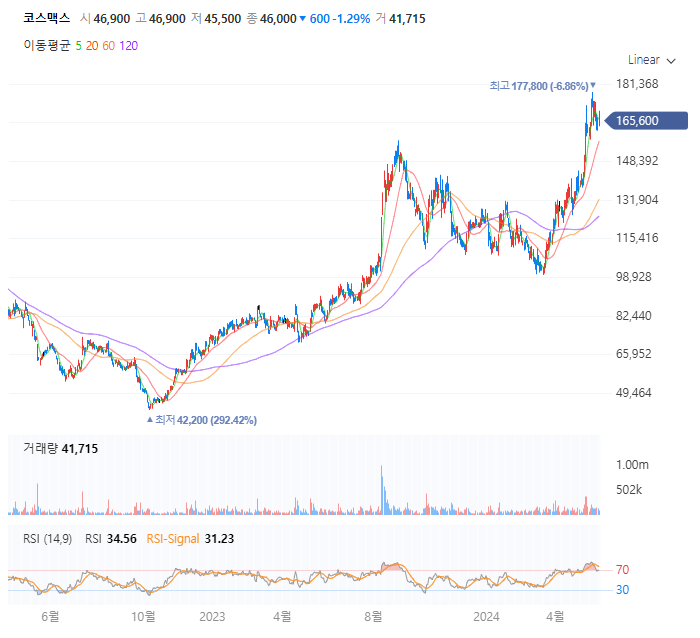
Task: Click the 131,904 price axis label
Action: [x=637, y=200]
